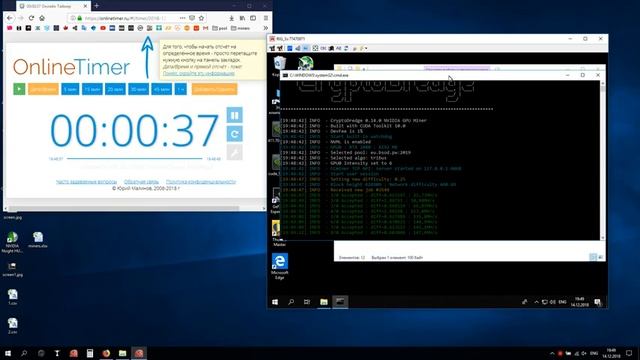Open the 'pool' bookmarks folder
Viewport: 640px width, 360px height.
pyautogui.click(x=220, y=28)
